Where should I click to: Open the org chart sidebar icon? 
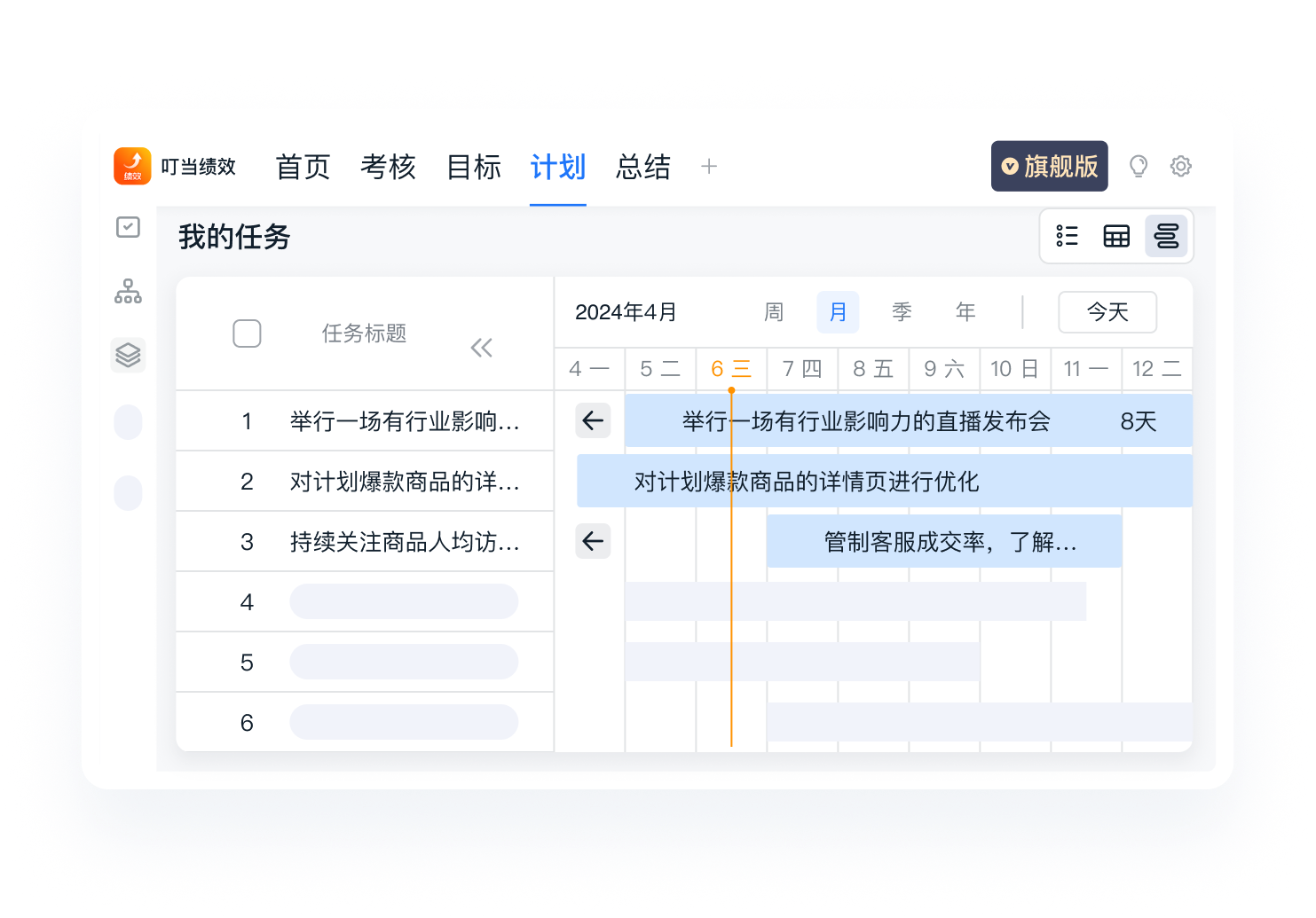pos(128,291)
